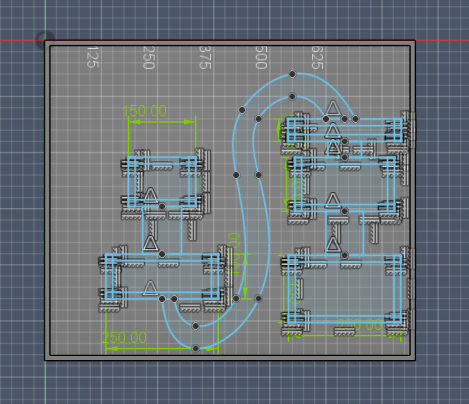Click the vertical 100.00 dimension near spline
The width and height of the screenshot is (469, 404).
pos(234,254)
